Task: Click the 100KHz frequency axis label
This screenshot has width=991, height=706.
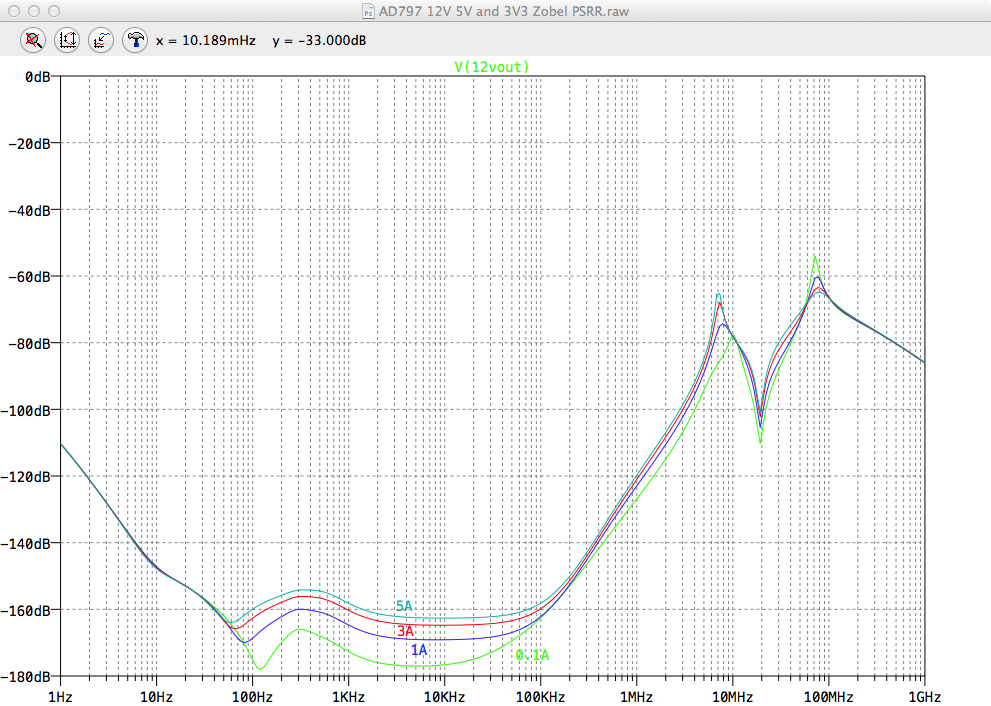Action: [x=540, y=697]
